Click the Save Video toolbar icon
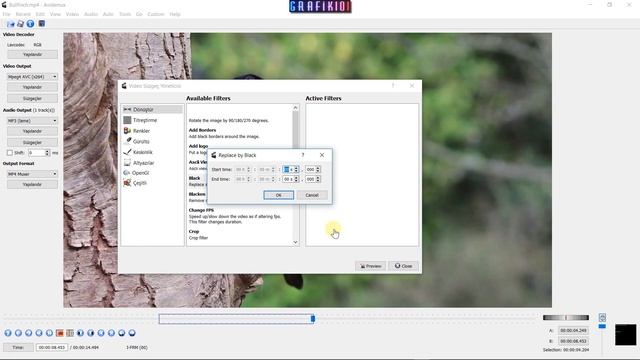This screenshot has height=360, width=640. coord(20,24)
